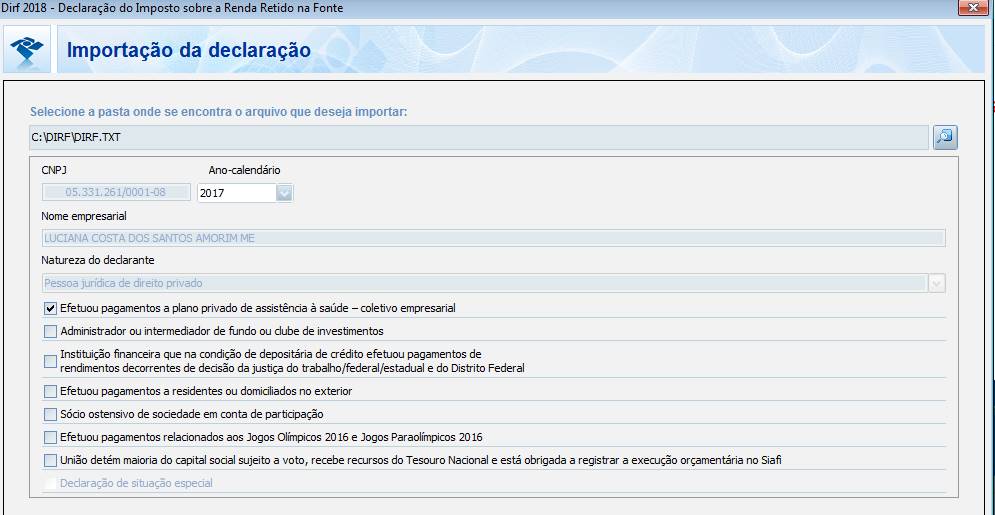Click the CNPJ field 05.331.261/0001-08
The width and height of the screenshot is (995, 515).
[115, 192]
